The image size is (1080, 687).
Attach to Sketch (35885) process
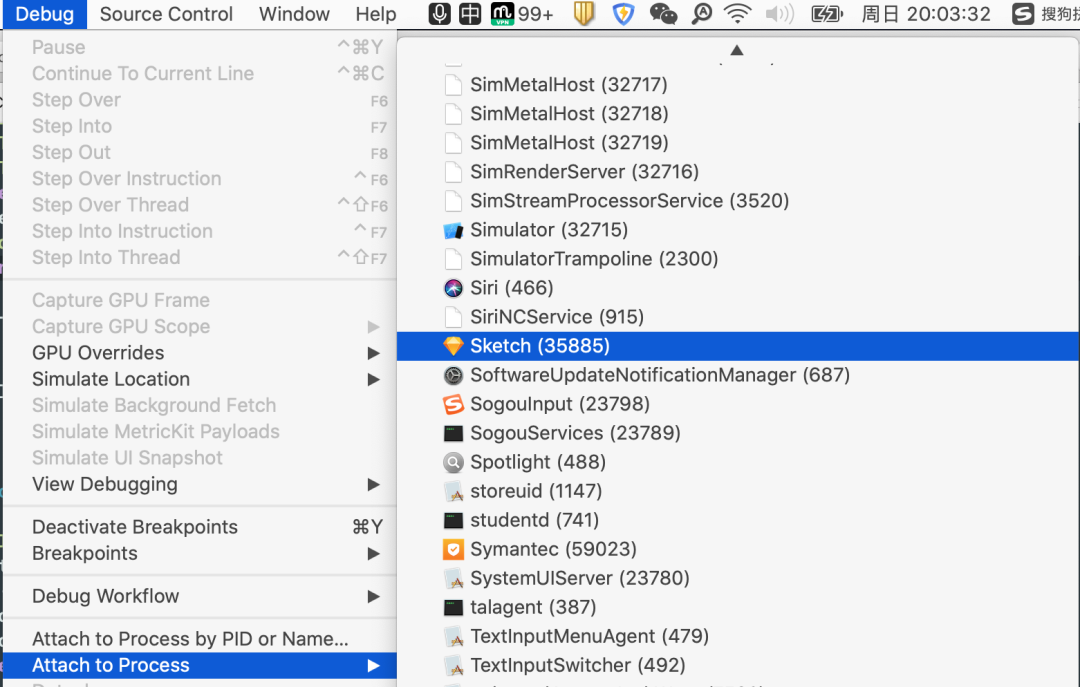[x=738, y=346]
